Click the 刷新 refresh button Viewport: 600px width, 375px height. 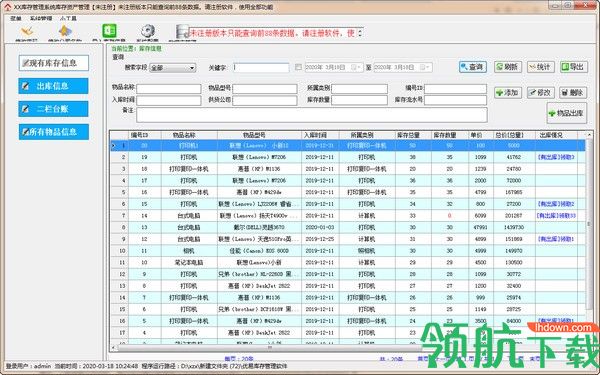508,67
